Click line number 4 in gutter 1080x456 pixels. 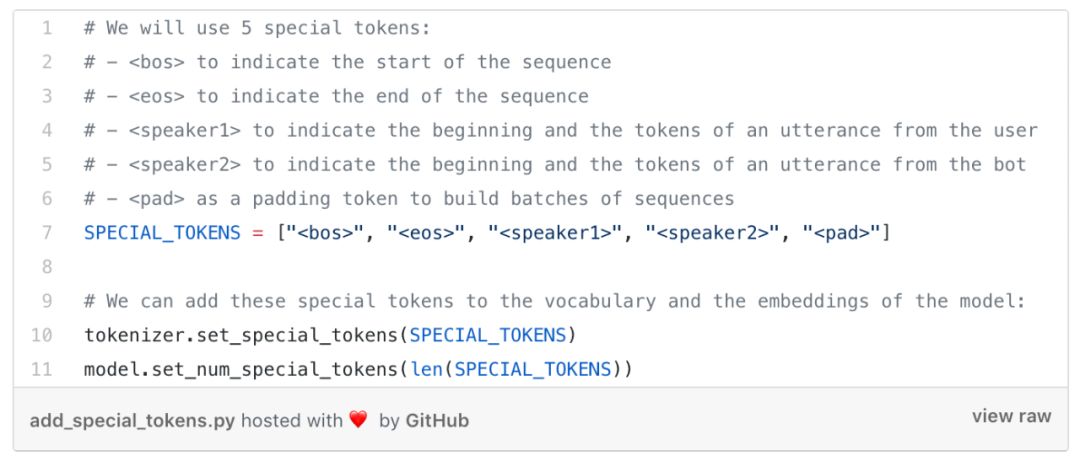point(46,130)
